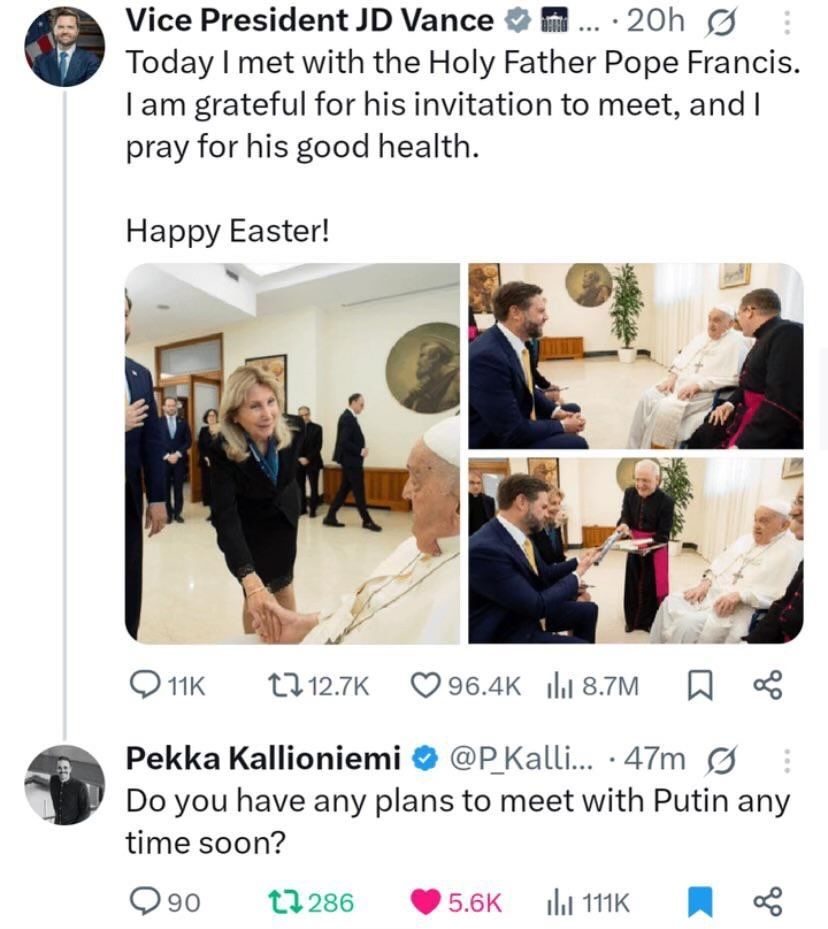
Task: Remove bookmark from Pekka's reply
Action: (x=700, y=902)
